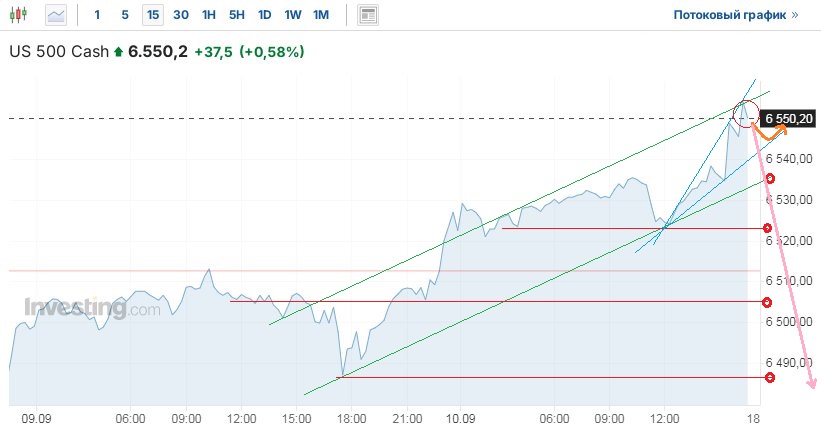Click the US 500 Cash instrument name

[x=58, y=52]
